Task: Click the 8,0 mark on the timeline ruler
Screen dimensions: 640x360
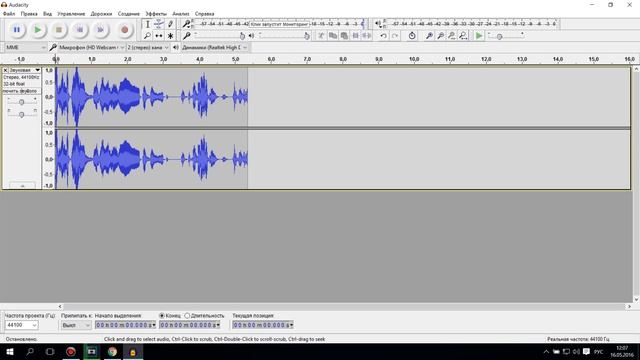Action: [343, 59]
